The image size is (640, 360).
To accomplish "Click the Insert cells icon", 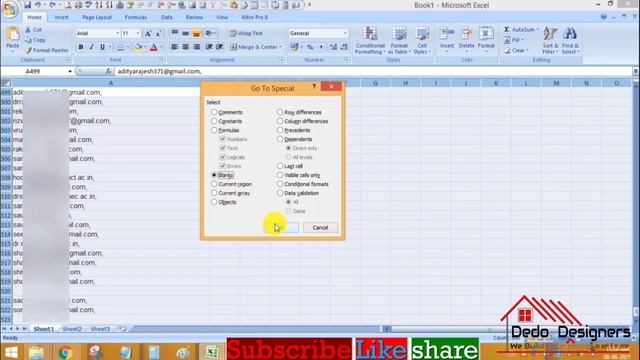I will (447, 33).
